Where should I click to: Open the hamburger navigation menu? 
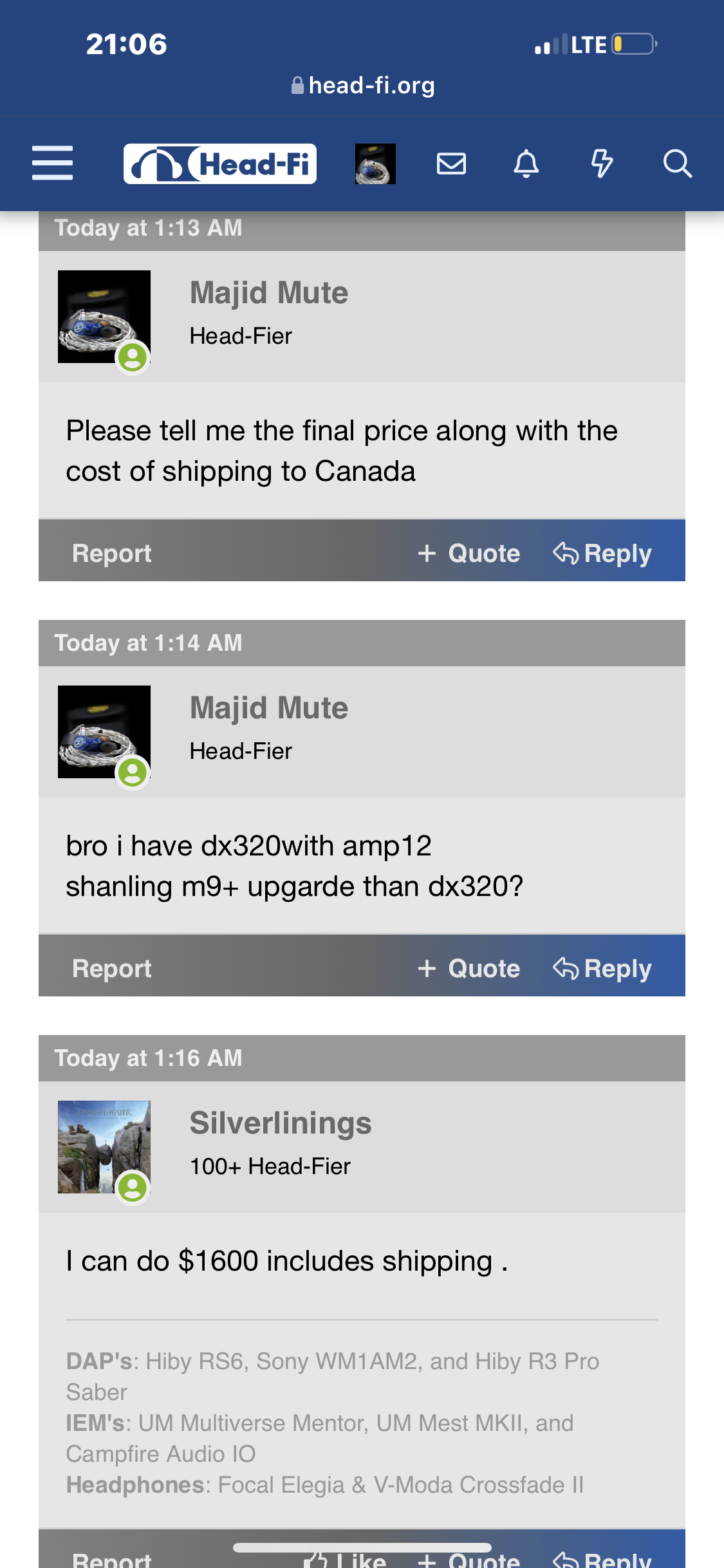52,163
